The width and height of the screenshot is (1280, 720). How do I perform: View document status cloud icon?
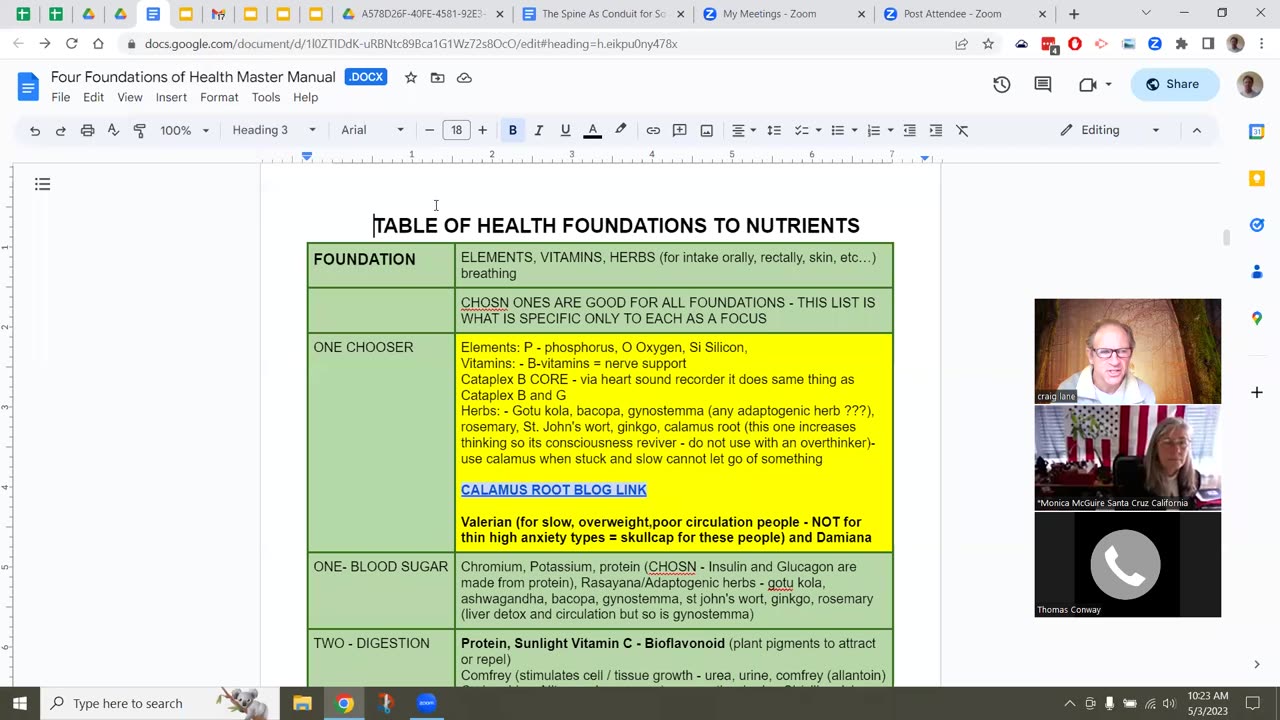[464, 77]
